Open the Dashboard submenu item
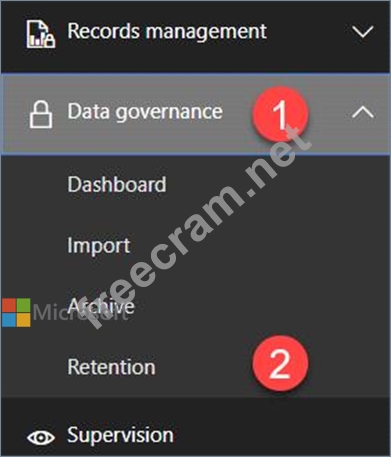391x457 pixels. [117, 184]
